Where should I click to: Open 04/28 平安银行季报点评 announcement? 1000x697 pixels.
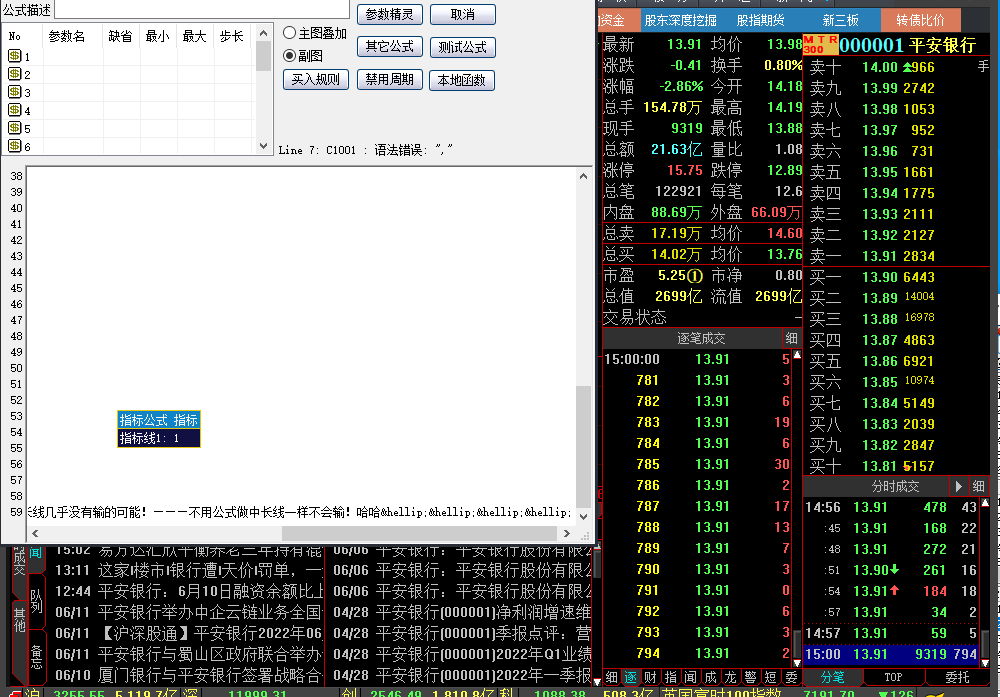(x=462, y=633)
